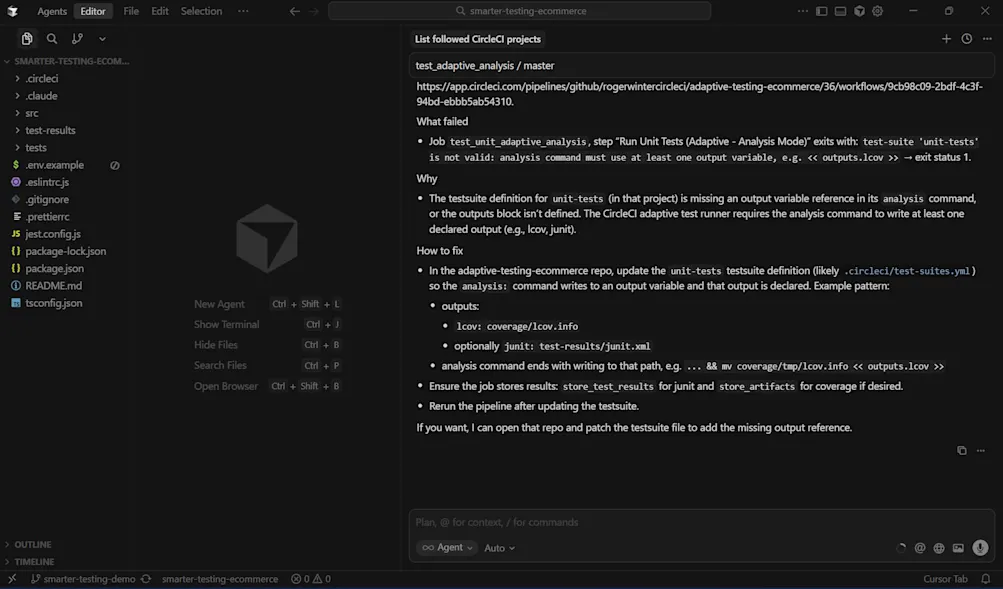
Task: Open the sidebar Search icon
Action: [x=52, y=39]
